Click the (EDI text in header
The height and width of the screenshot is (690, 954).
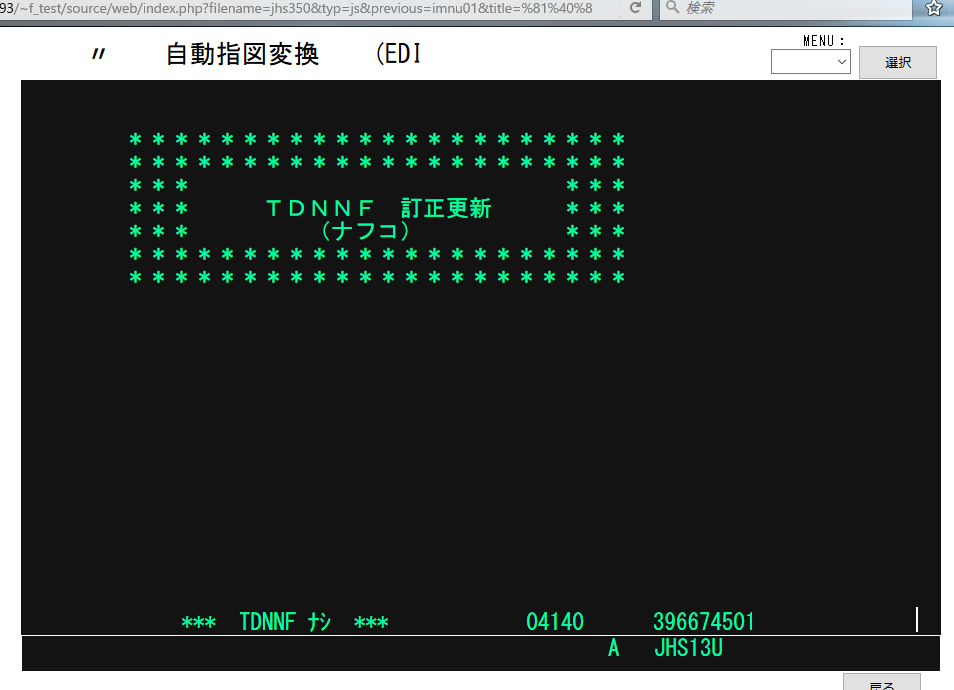(399, 55)
